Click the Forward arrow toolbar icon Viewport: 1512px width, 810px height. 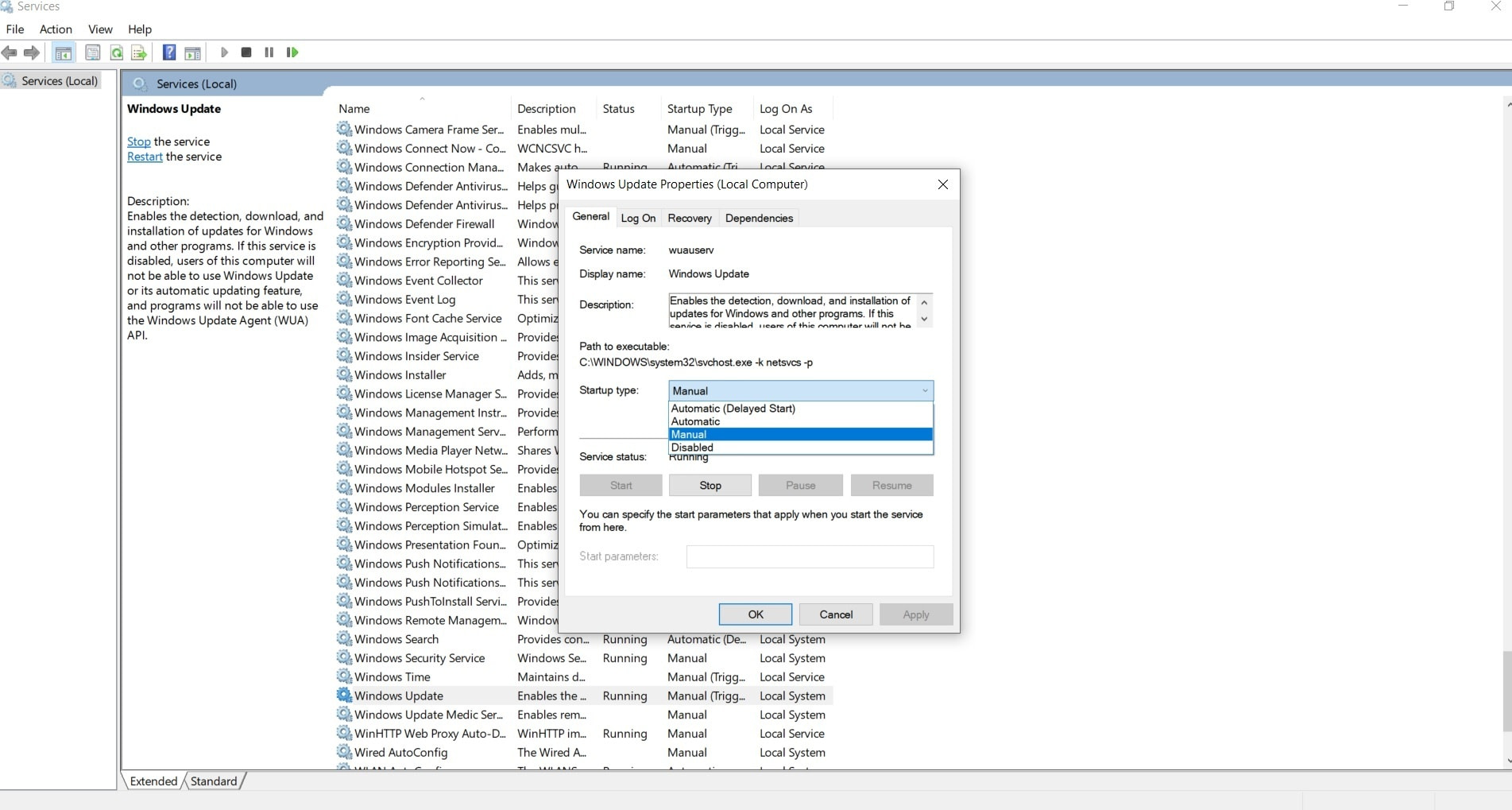(32, 52)
